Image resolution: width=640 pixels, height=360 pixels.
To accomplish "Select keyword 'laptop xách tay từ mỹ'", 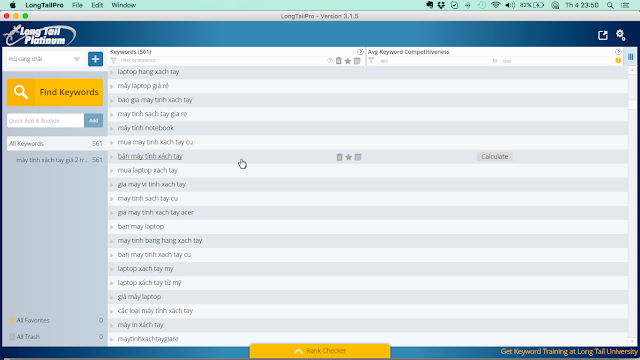I will tap(149, 283).
